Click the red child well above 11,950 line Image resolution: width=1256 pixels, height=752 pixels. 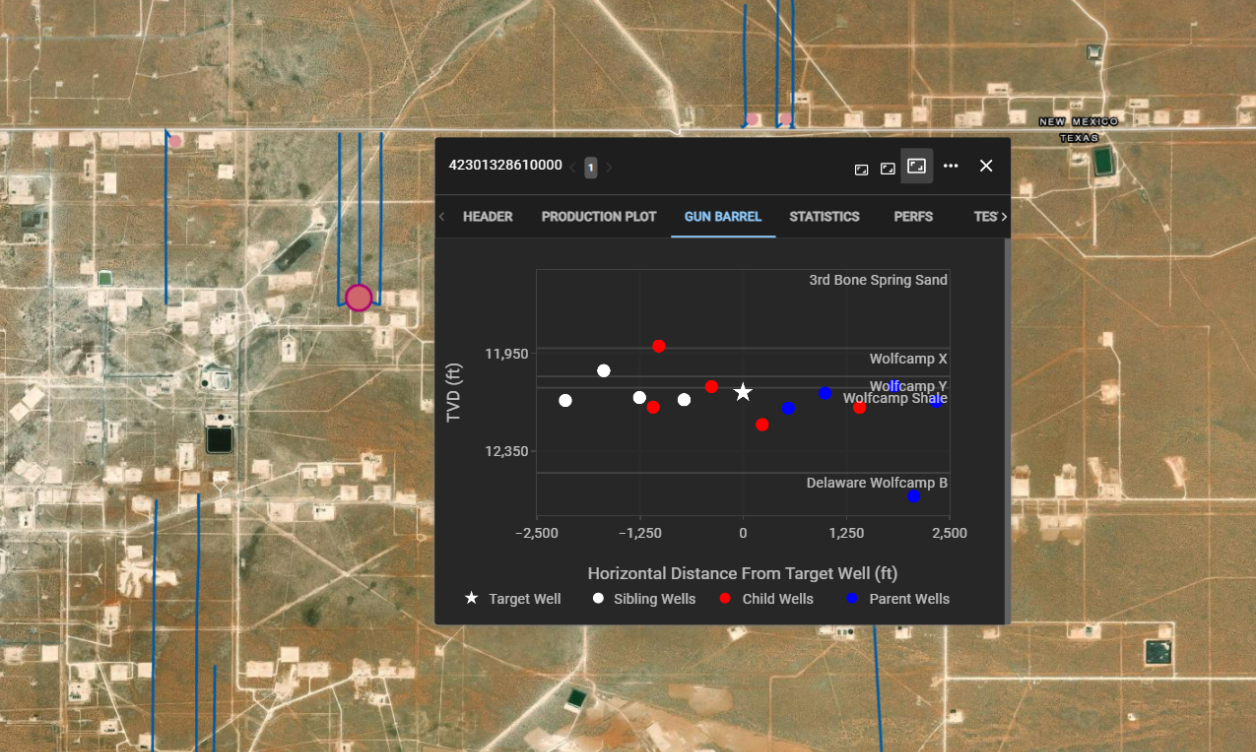coord(659,346)
